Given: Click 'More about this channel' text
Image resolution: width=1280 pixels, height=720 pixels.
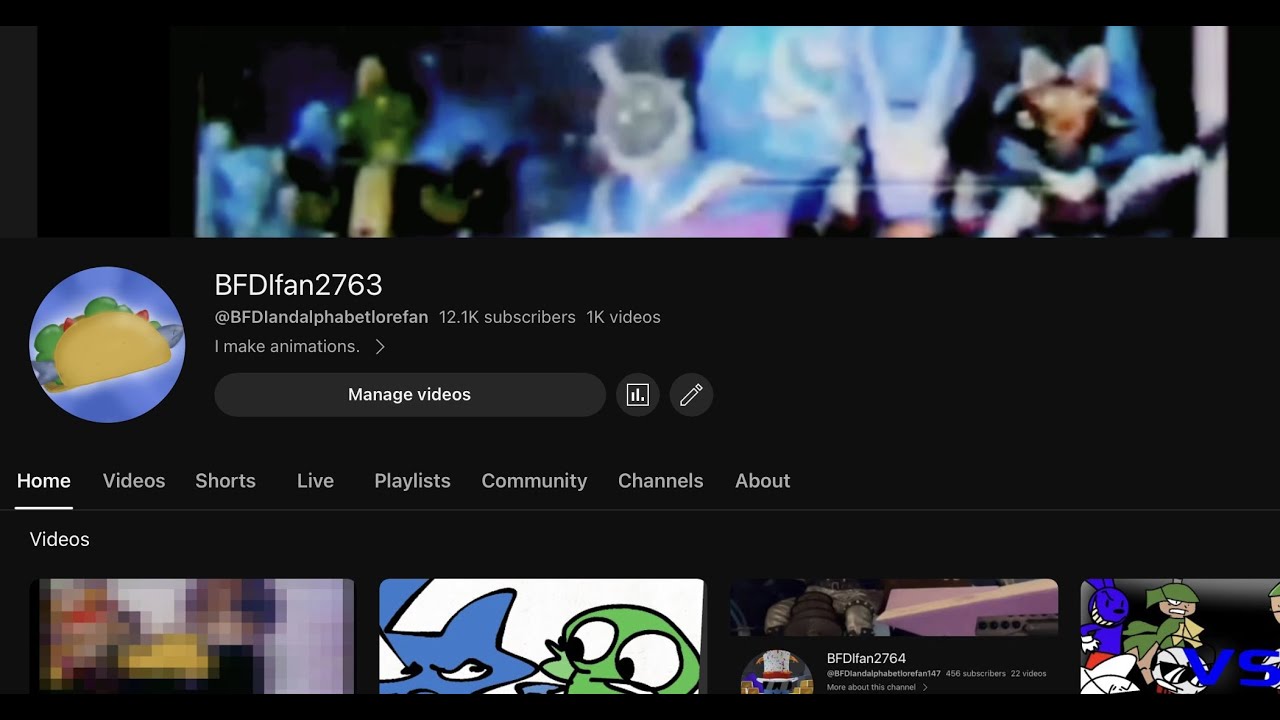Looking at the screenshot, I should coord(871,687).
